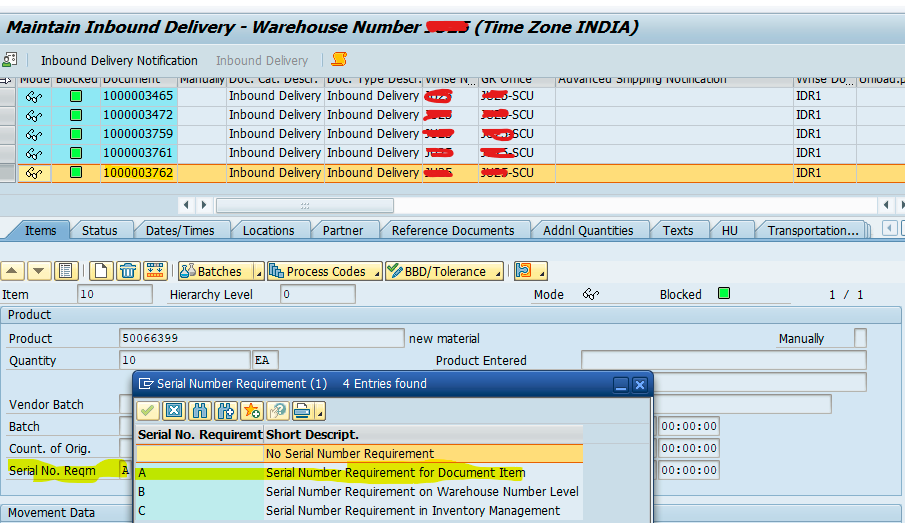Click the orange hierarchy icon button in item toolbar
The height and width of the screenshot is (523, 905).
(x=524, y=271)
